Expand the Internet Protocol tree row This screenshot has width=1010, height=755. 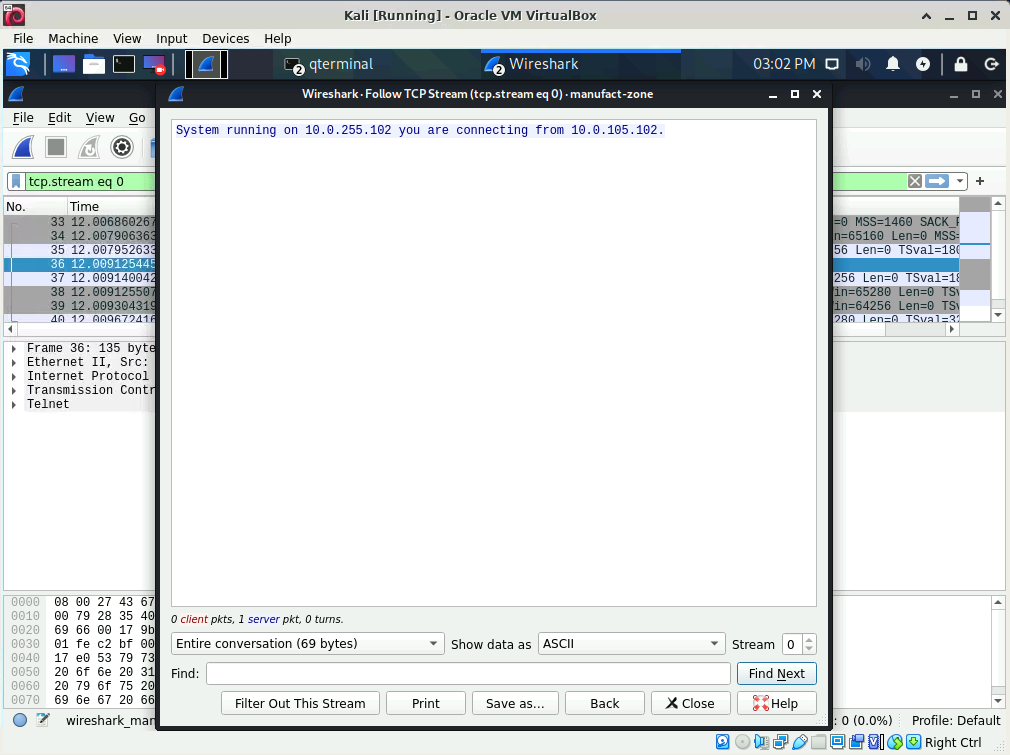click(x=14, y=377)
